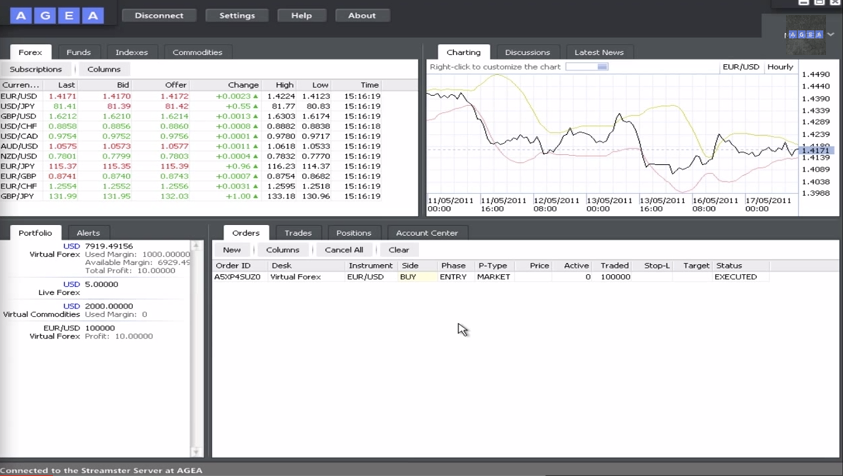Screen dimensions: 843x476
Task: Click the EUR/USD change up-arrow indicator
Action: point(255,96)
